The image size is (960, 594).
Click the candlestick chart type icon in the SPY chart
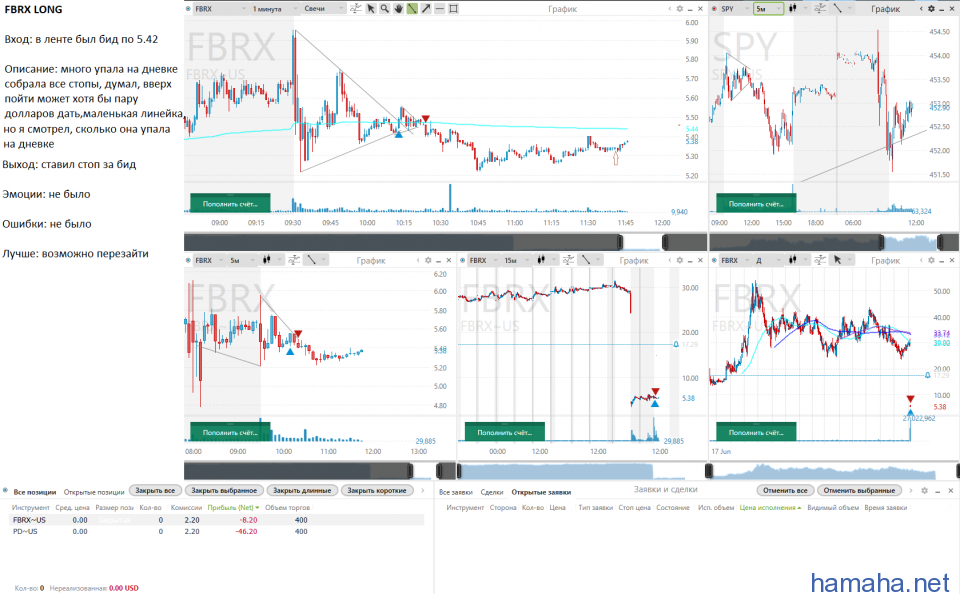pos(792,9)
